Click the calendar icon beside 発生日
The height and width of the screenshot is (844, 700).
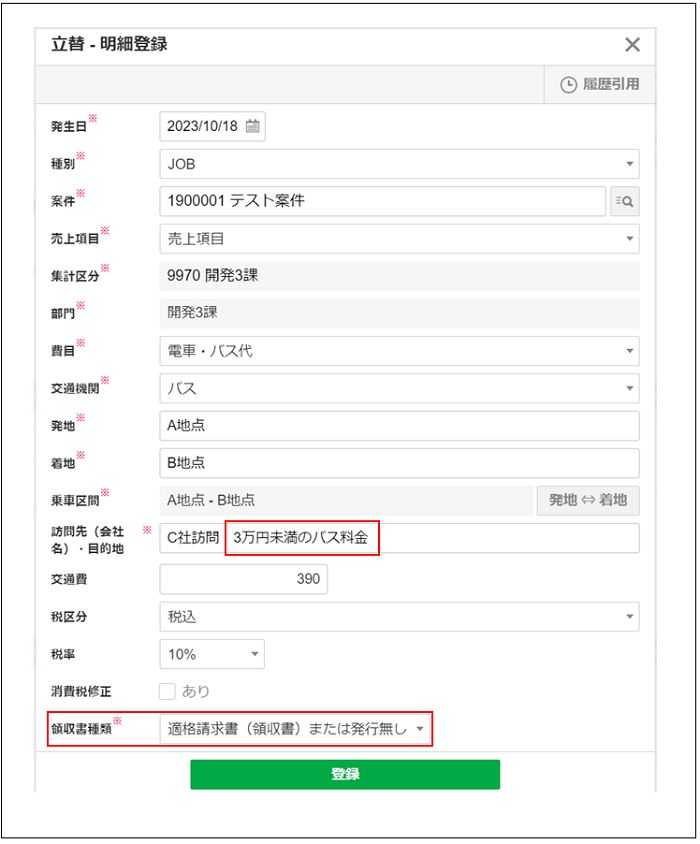point(253,126)
